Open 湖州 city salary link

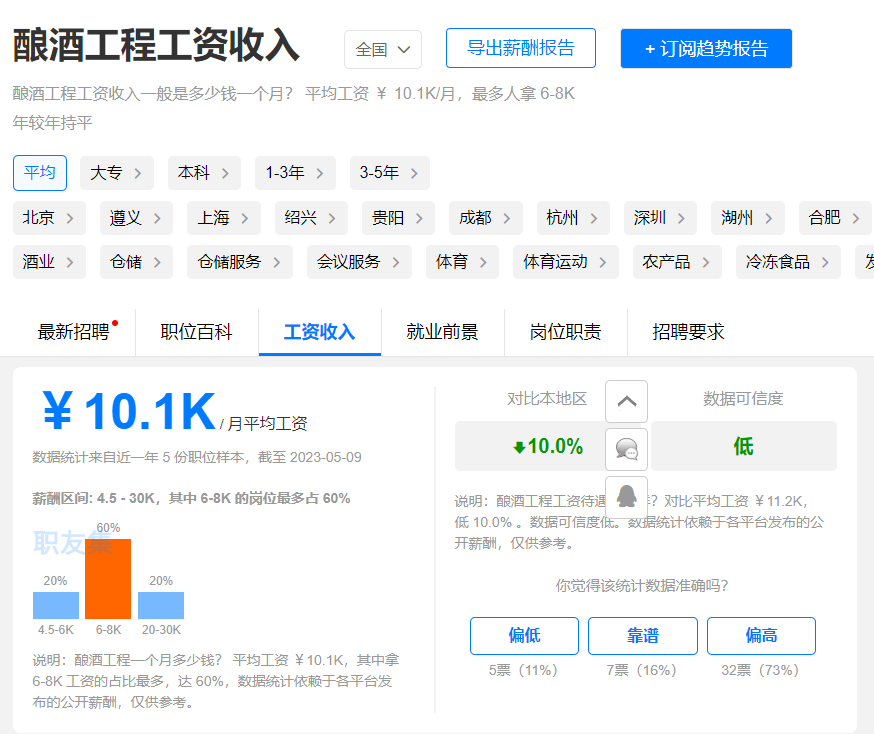(x=747, y=218)
